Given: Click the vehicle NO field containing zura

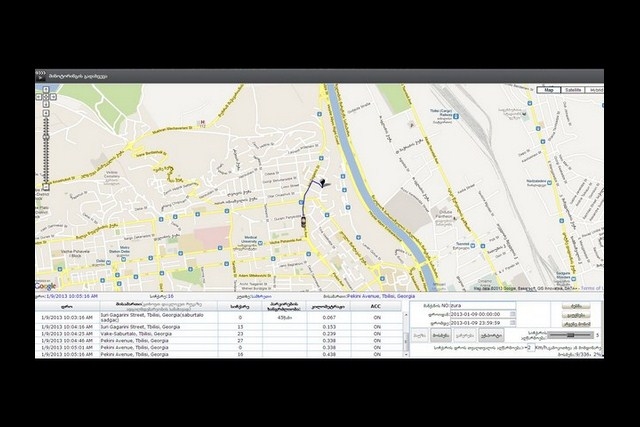Looking at the screenshot, I should click(x=482, y=305).
